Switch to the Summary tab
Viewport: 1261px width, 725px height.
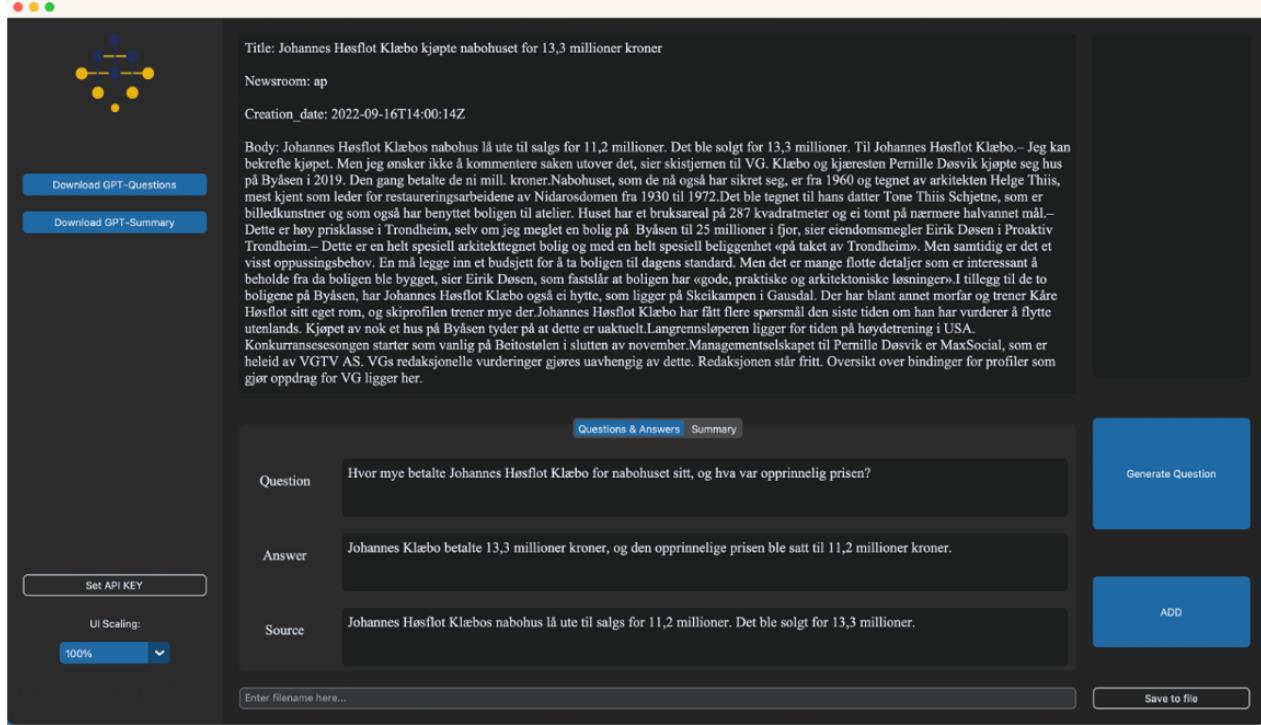pos(713,429)
